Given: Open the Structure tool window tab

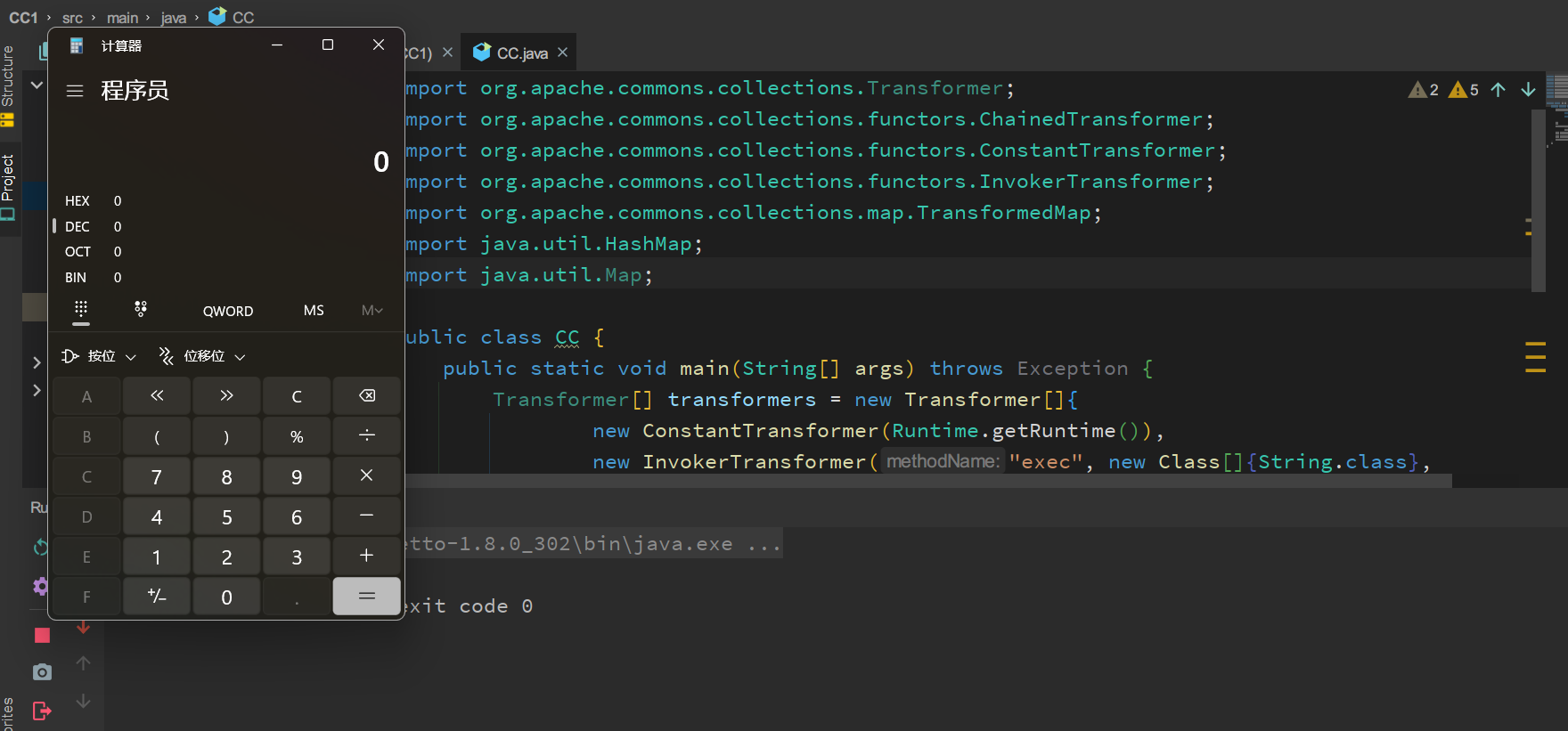Looking at the screenshot, I should click(x=8, y=85).
